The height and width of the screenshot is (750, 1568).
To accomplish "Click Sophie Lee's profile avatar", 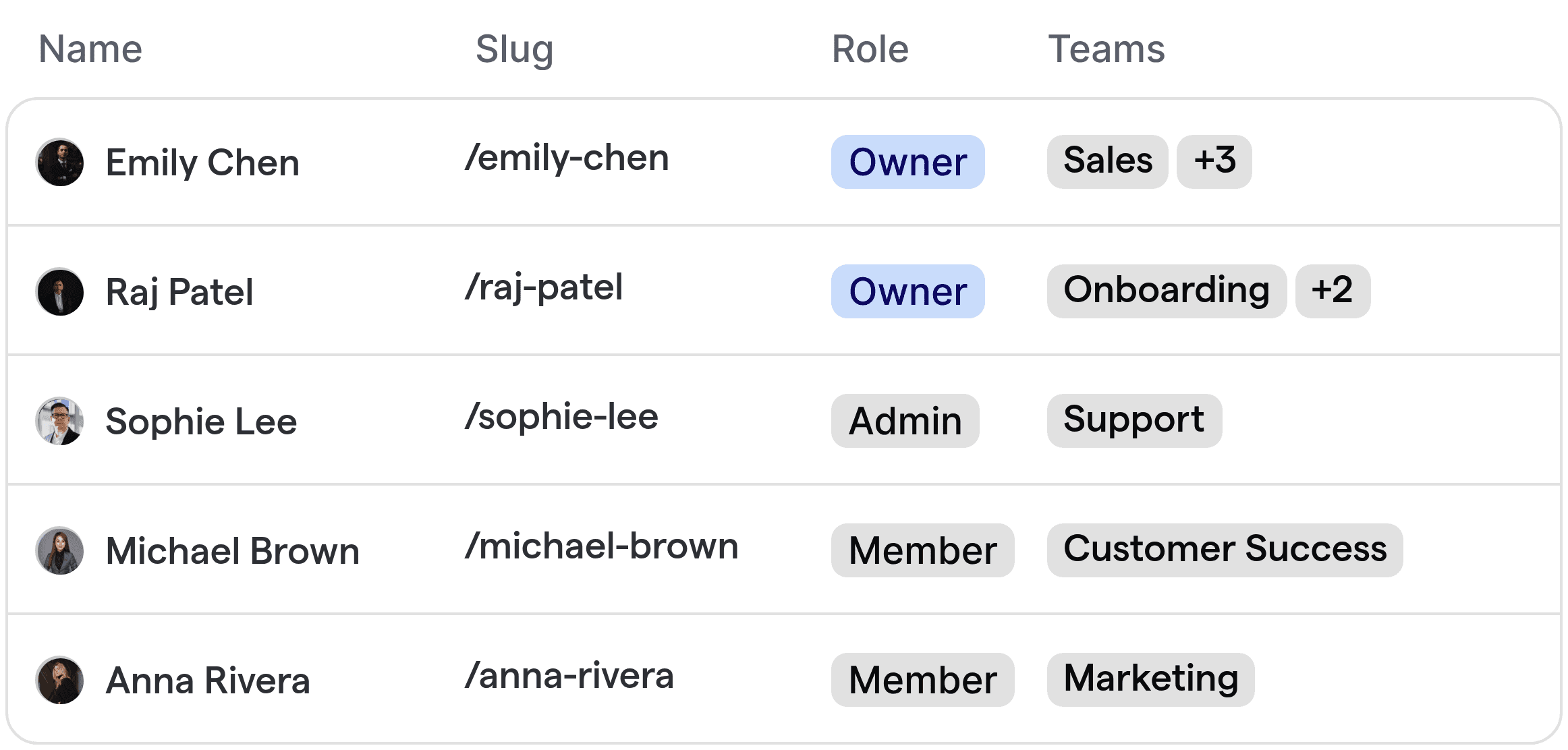I will [59, 421].
